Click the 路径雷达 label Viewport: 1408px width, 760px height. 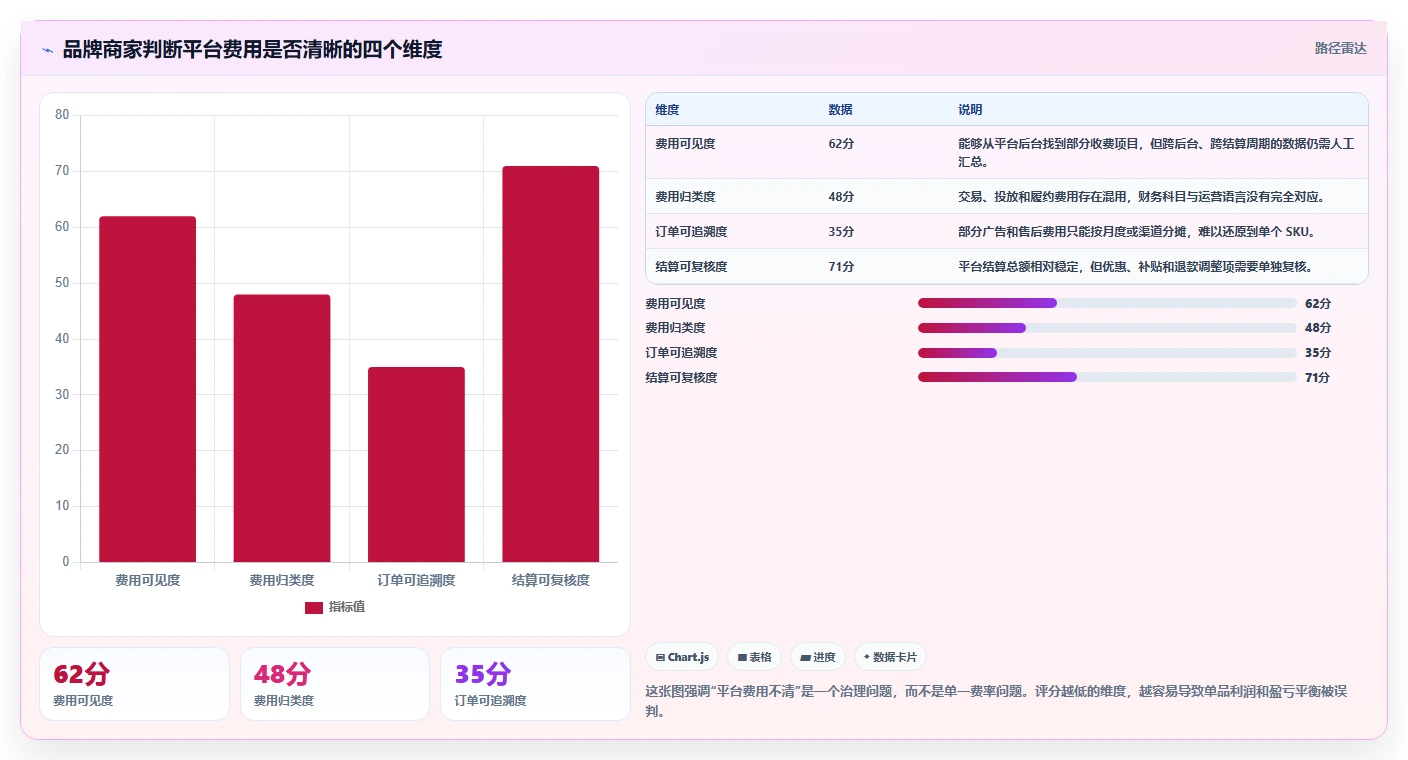pos(1340,48)
